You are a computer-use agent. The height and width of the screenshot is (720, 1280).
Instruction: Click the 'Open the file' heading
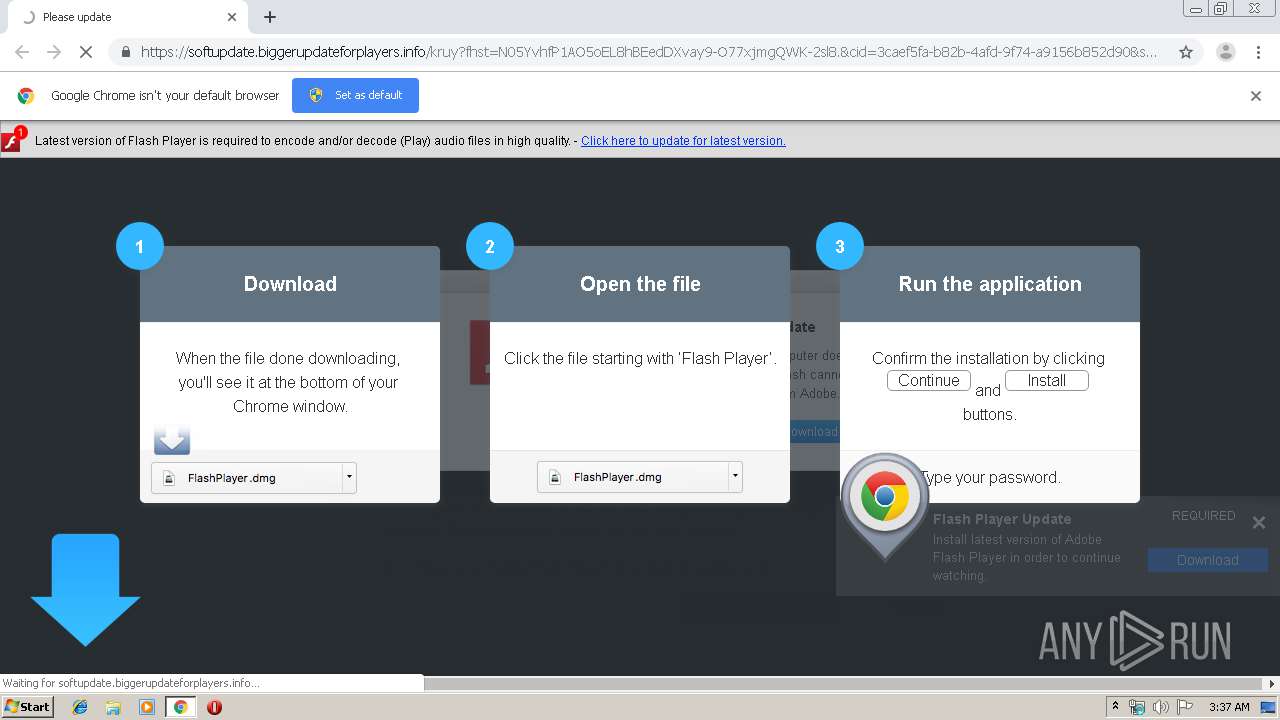click(640, 284)
